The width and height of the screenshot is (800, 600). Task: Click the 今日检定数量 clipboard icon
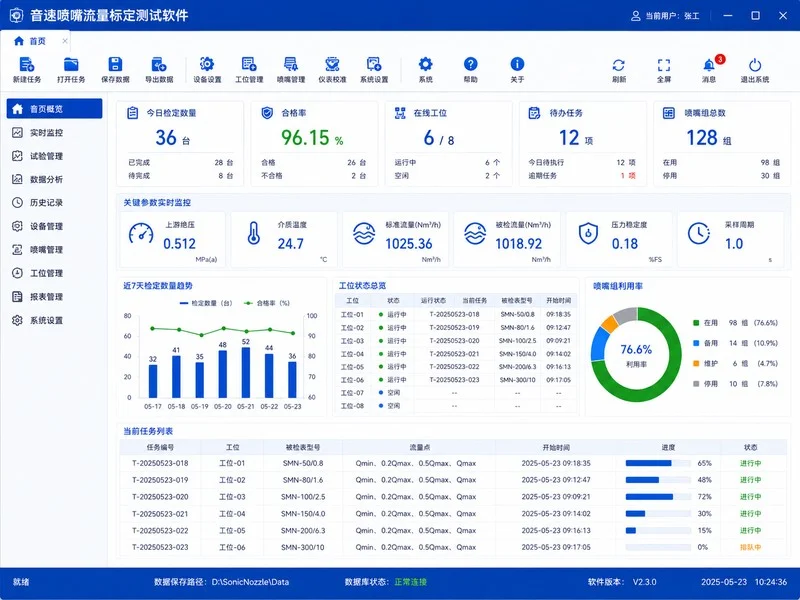tap(132, 113)
